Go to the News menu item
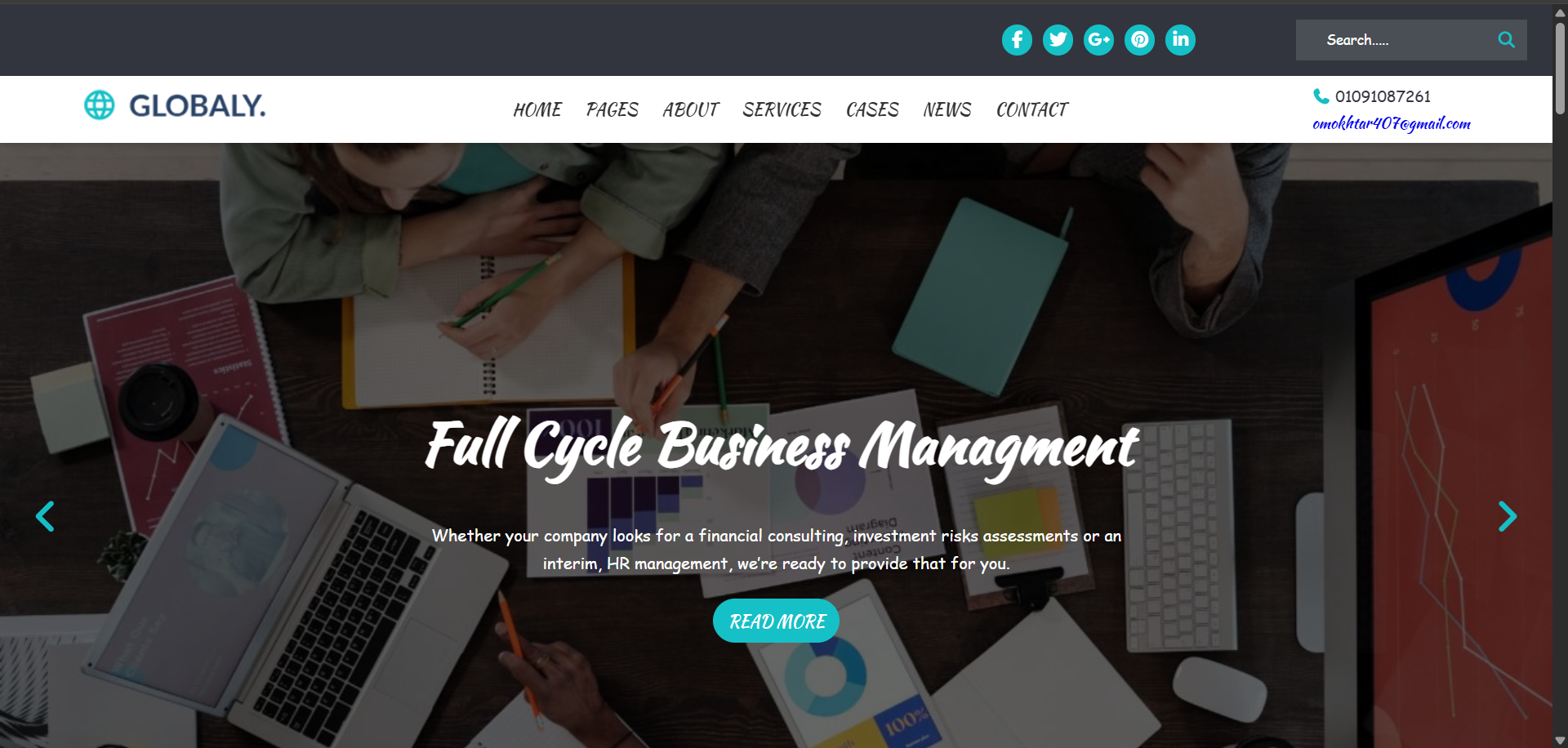The width and height of the screenshot is (1568, 748). click(947, 109)
